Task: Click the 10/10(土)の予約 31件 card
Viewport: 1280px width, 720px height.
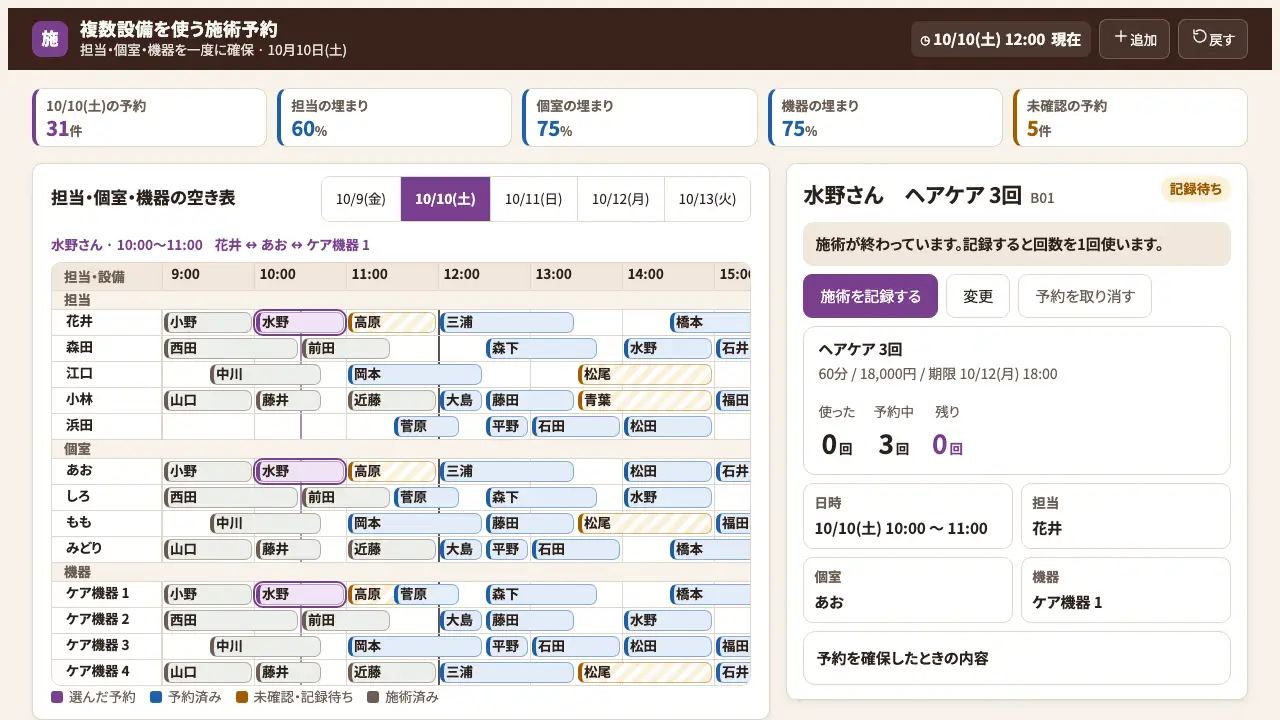Action: (x=150, y=118)
